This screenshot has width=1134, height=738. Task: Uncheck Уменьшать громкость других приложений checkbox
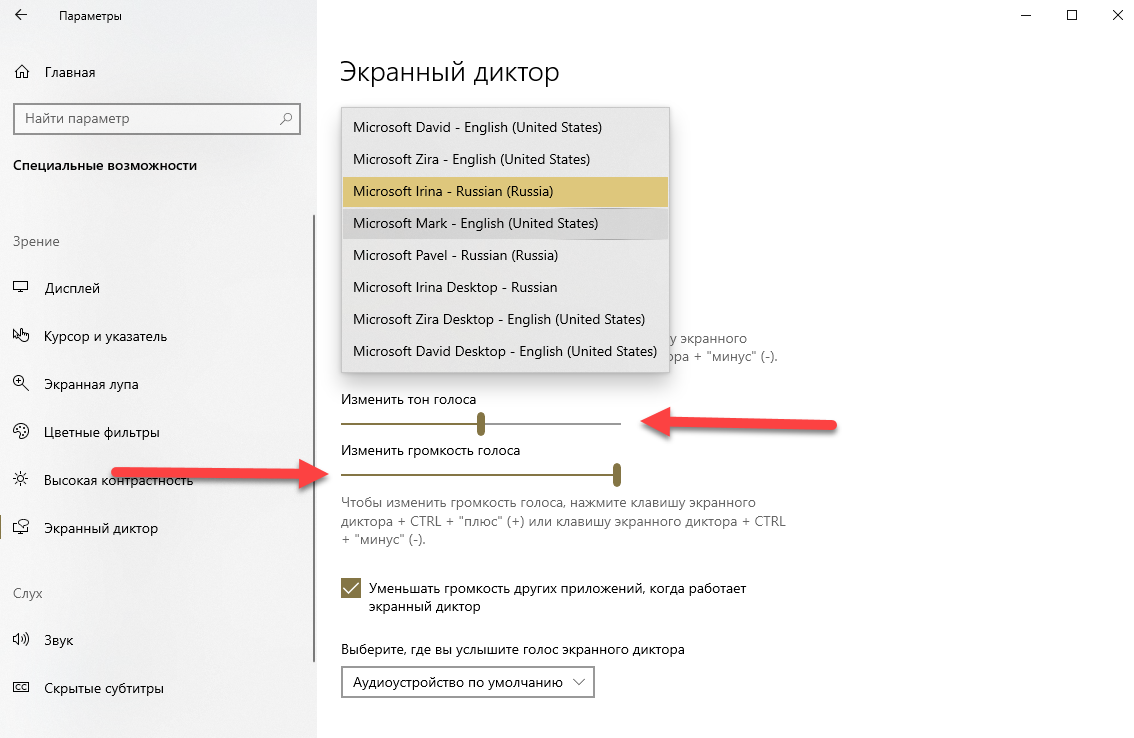pos(351,588)
